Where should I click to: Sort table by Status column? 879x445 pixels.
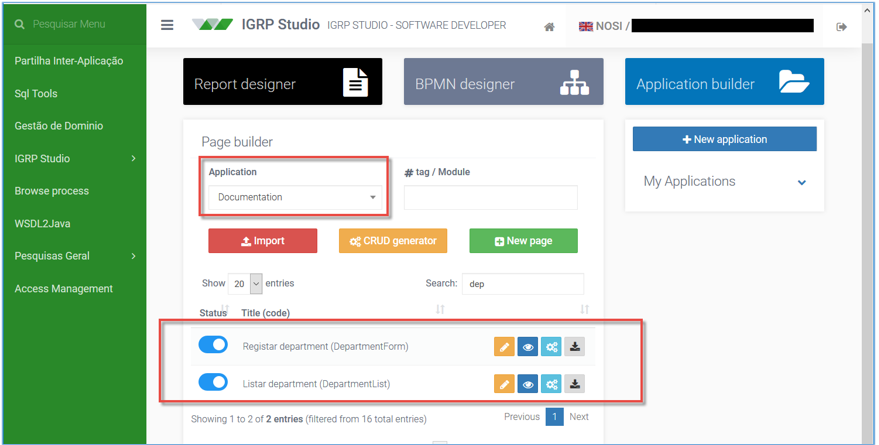213,313
